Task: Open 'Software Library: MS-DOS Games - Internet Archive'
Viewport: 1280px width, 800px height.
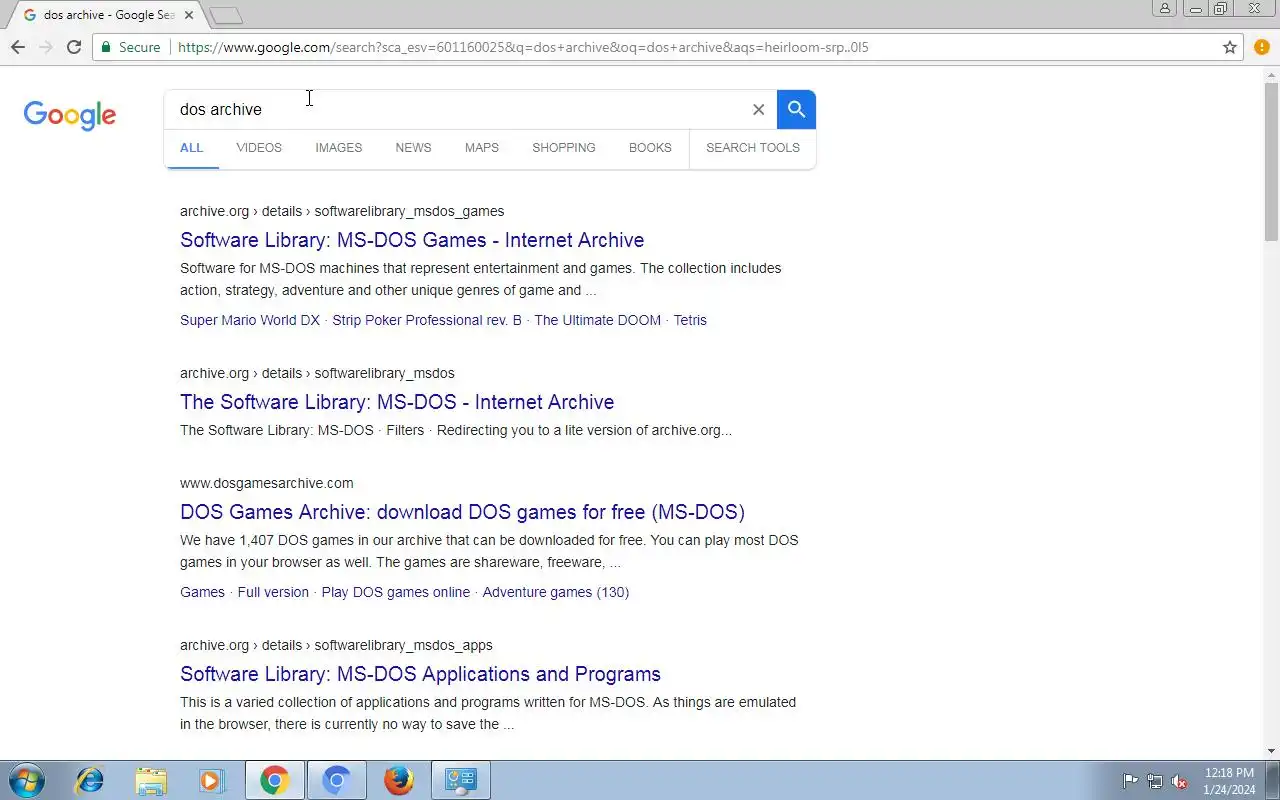Action: coord(412,240)
